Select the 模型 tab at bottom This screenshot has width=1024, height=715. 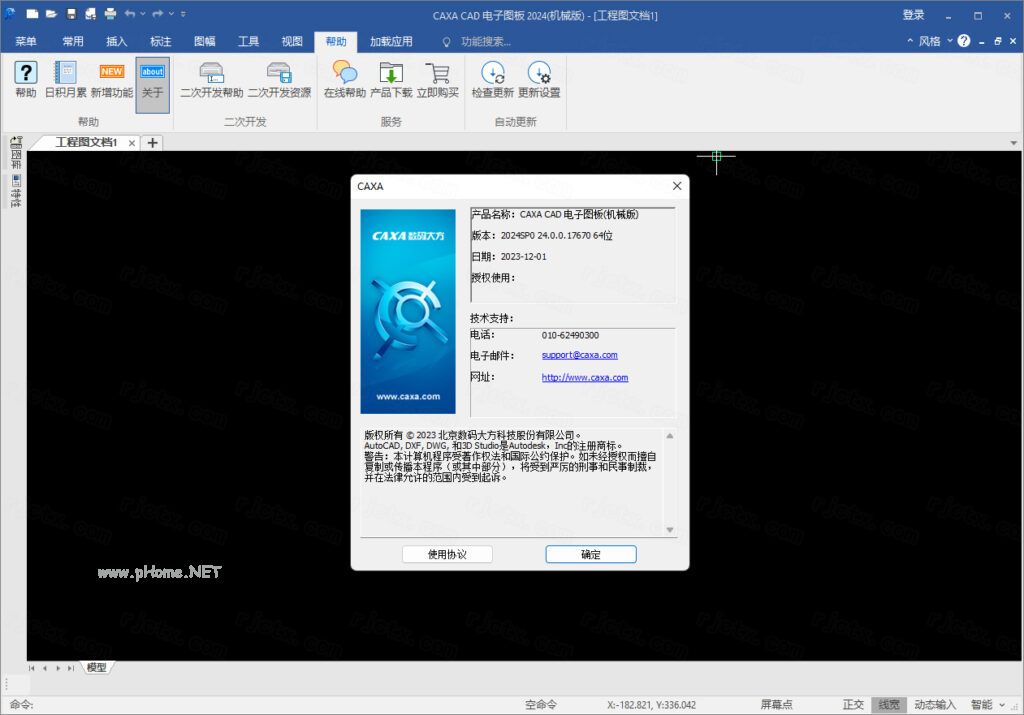pos(96,667)
